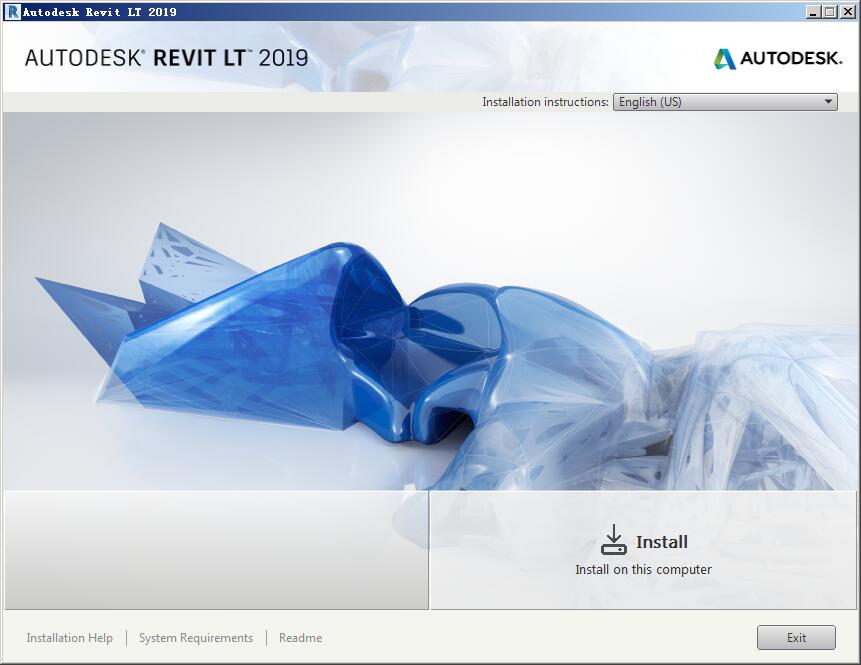Open the Readme link
Image resolution: width=861 pixels, height=665 pixels.
click(x=300, y=638)
